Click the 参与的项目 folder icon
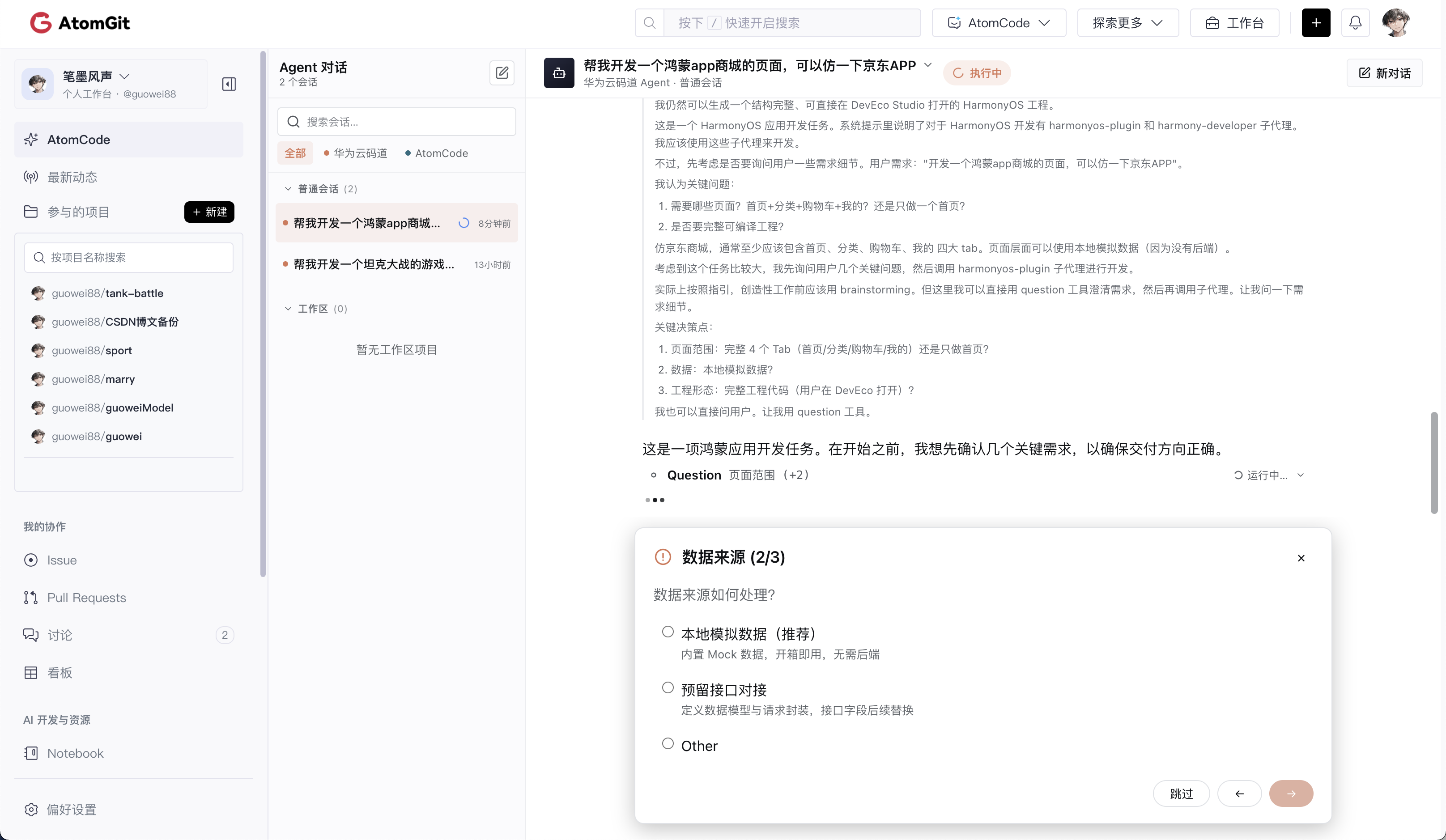Viewport: 1446px width, 840px height. pyautogui.click(x=31, y=212)
